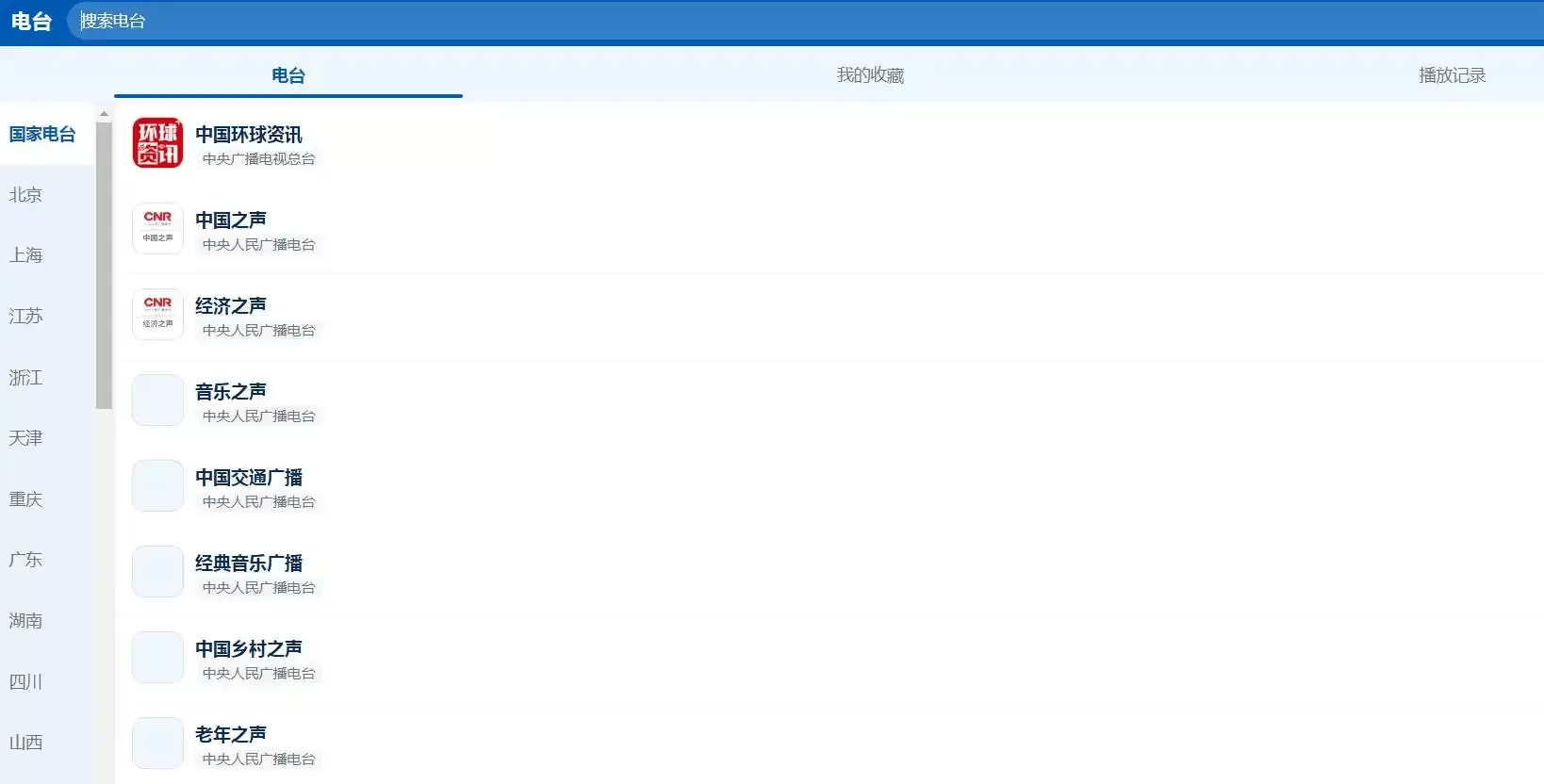Image resolution: width=1544 pixels, height=784 pixels.
Task: Select the 国家电台 category
Action: pyautogui.click(x=42, y=134)
